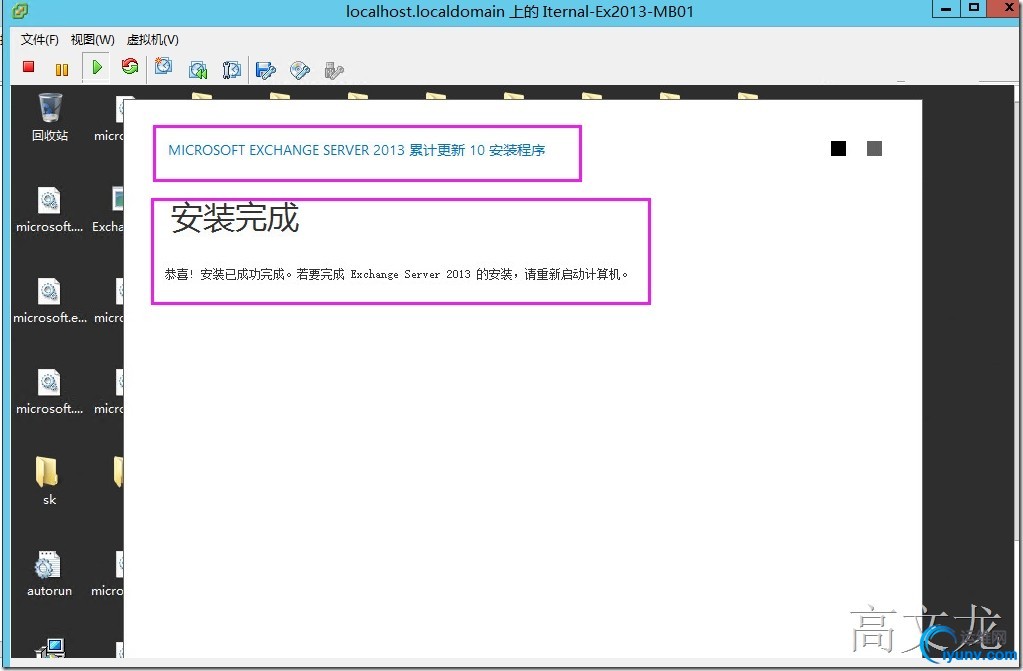Click the red Power Off (stop) button
The width and height of the screenshot is (1023, 671).
pos(28,67)
